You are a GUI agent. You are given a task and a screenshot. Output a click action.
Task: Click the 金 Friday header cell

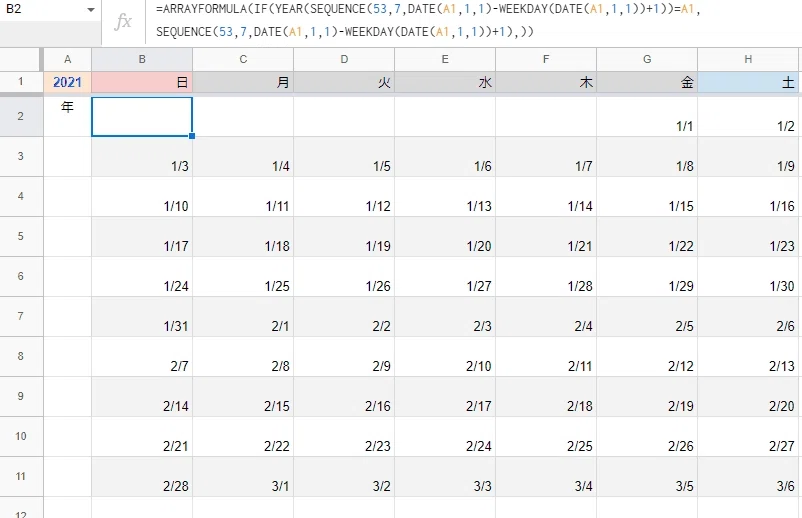[647, 82]
